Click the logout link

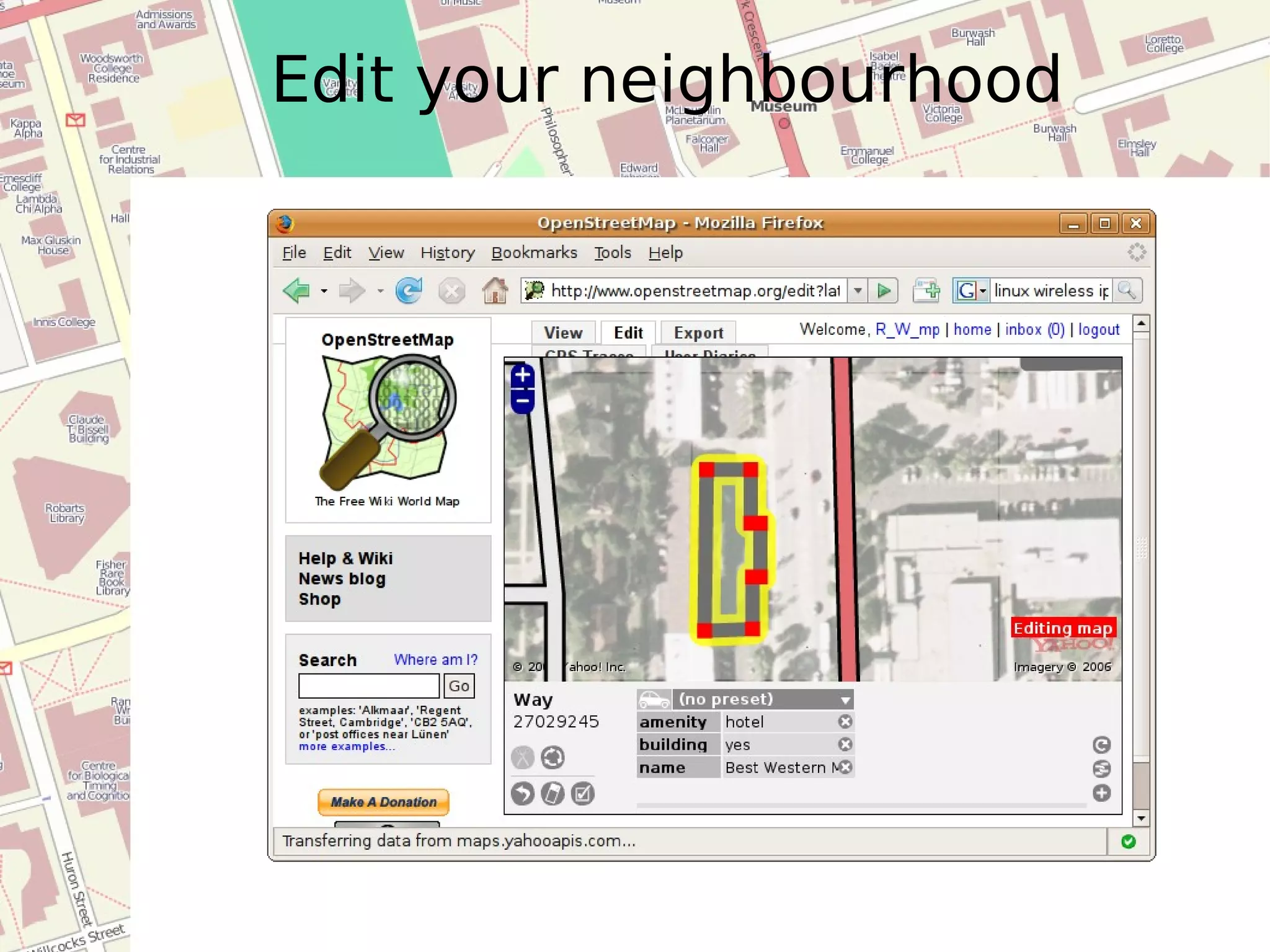pyautogui.click(x=1098, y=329)
